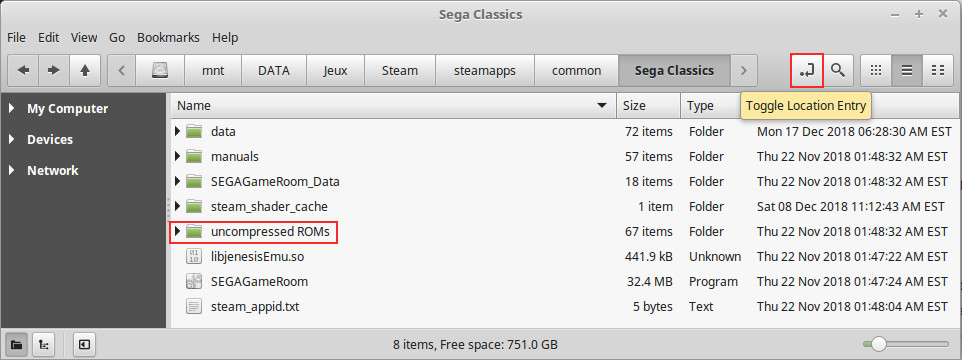Hide the sidebar with the status bar button
Screen dimensions: 962x360
pos(83,345)
